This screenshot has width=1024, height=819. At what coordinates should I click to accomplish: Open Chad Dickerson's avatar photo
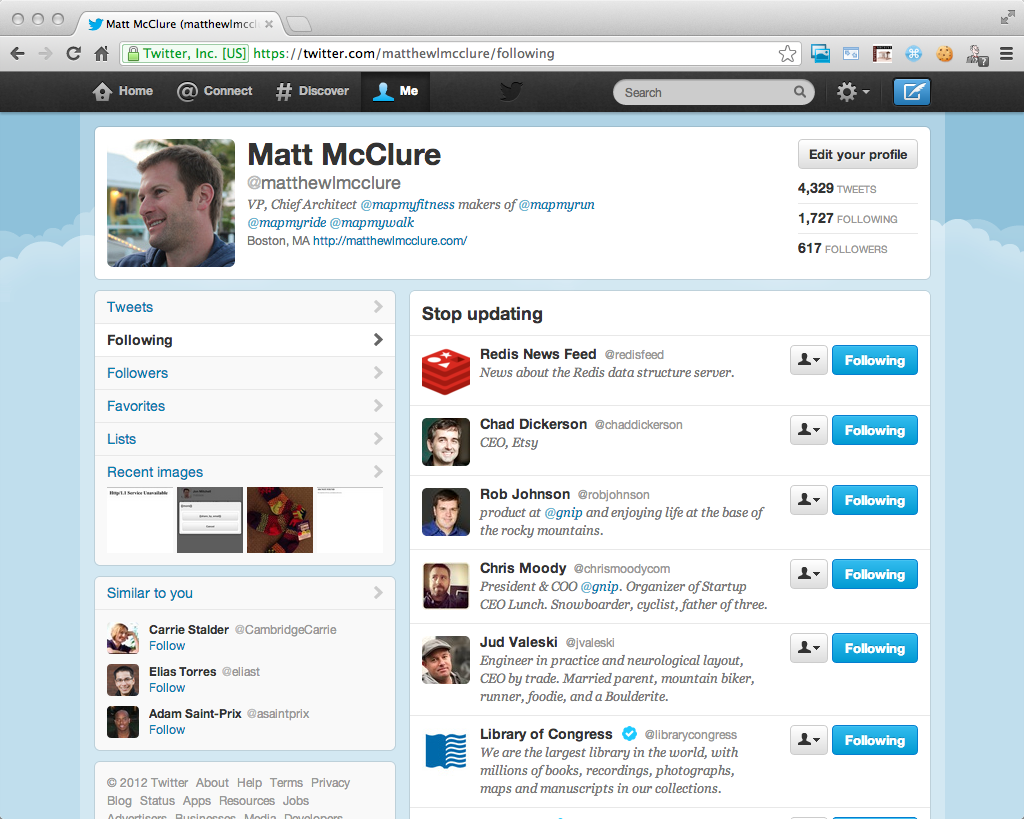445,442
